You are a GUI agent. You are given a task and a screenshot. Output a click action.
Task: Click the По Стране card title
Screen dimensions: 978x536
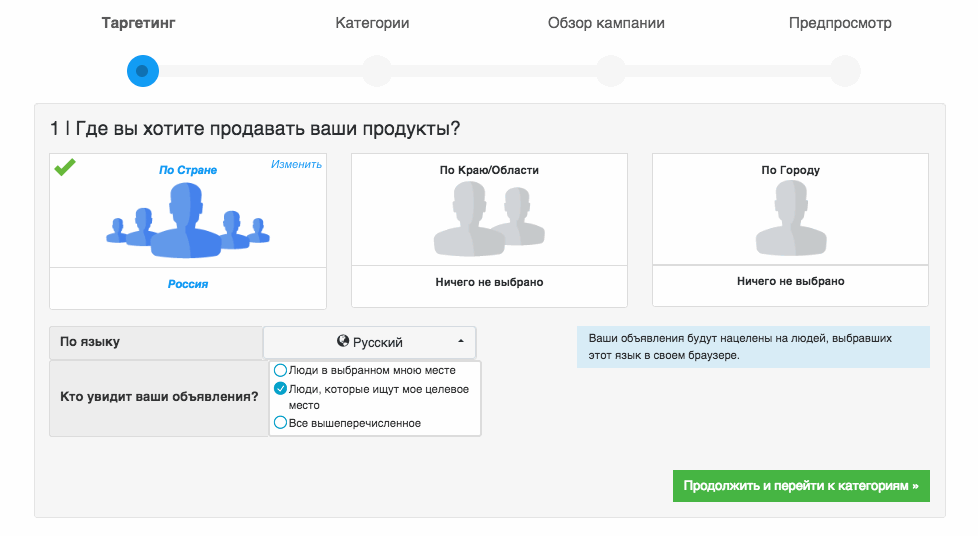tap(188, 170)
